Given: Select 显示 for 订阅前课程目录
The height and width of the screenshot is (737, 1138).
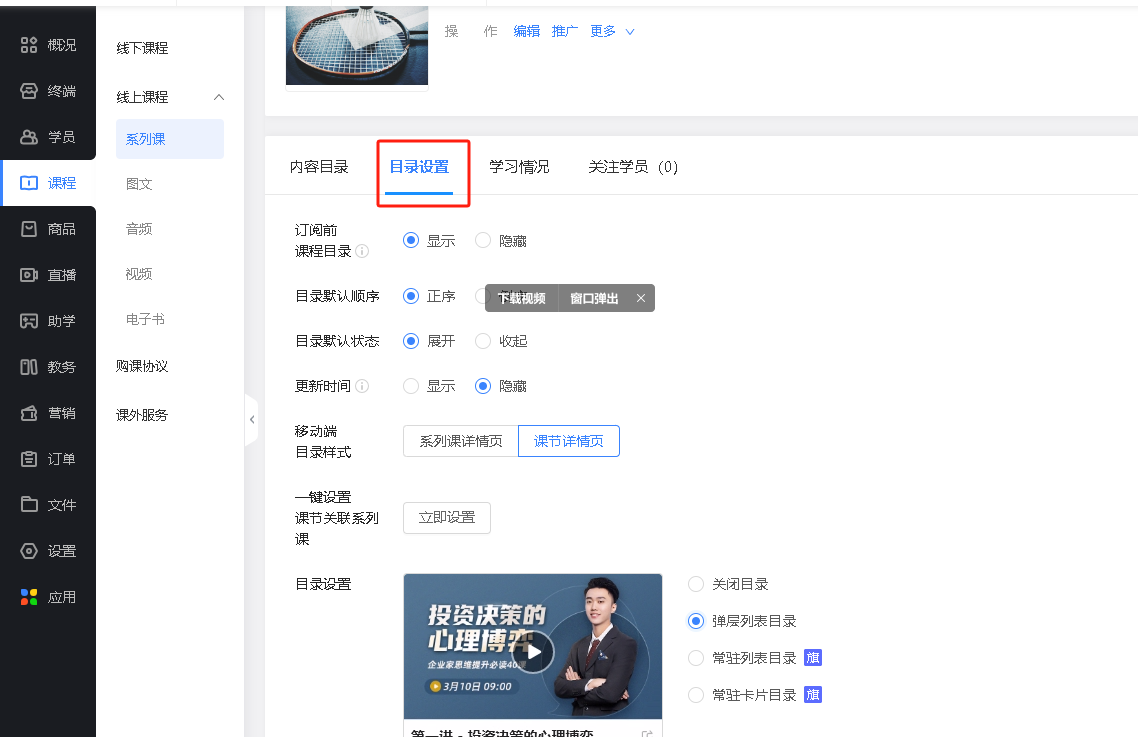Looking at the screenshot, I should [x=411, y=240].
